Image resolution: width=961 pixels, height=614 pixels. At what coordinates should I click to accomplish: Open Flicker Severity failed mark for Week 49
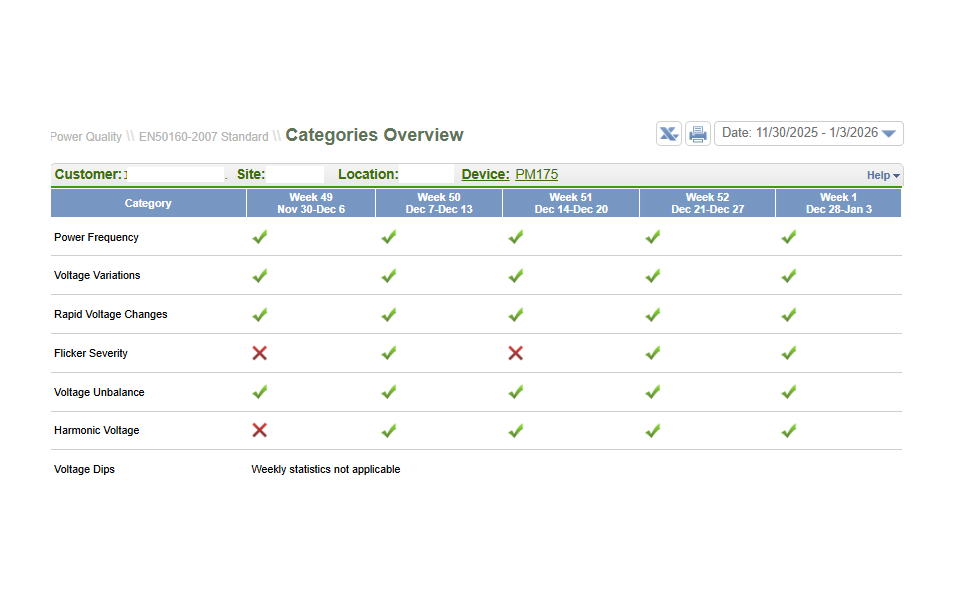tap(260, 353)
